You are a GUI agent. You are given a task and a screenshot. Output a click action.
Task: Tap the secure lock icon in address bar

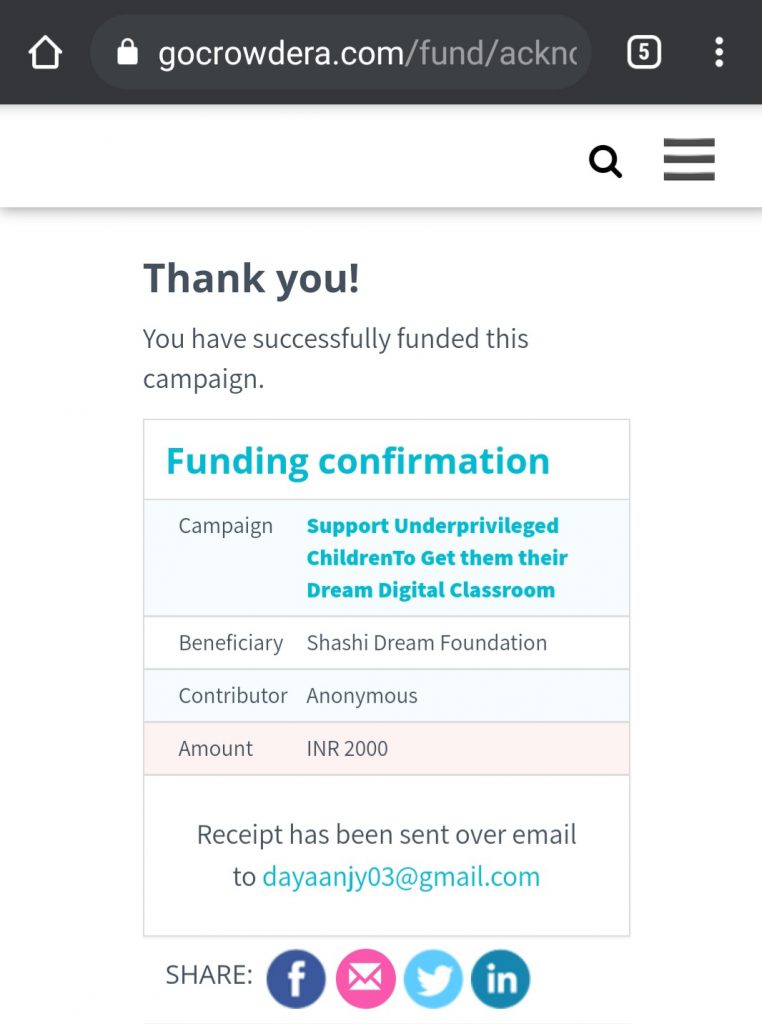click(x=127, y=52)
